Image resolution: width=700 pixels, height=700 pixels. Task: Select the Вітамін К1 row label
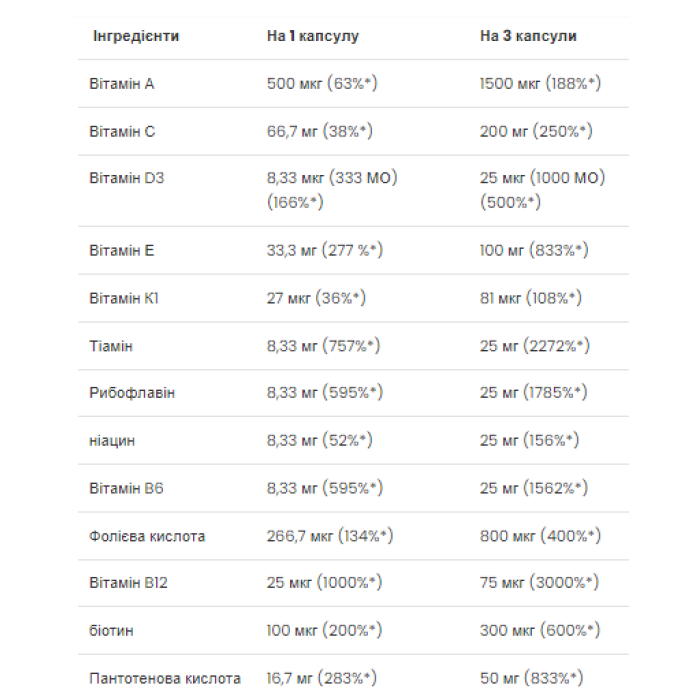tap(124, 298)
